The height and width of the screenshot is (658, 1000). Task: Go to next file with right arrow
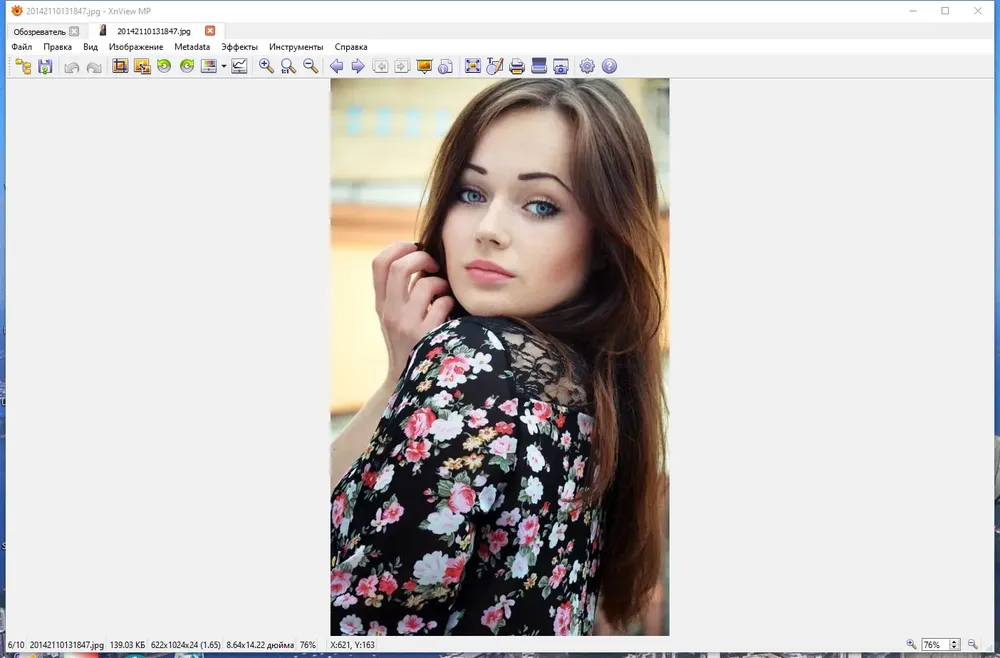(358, 66)
